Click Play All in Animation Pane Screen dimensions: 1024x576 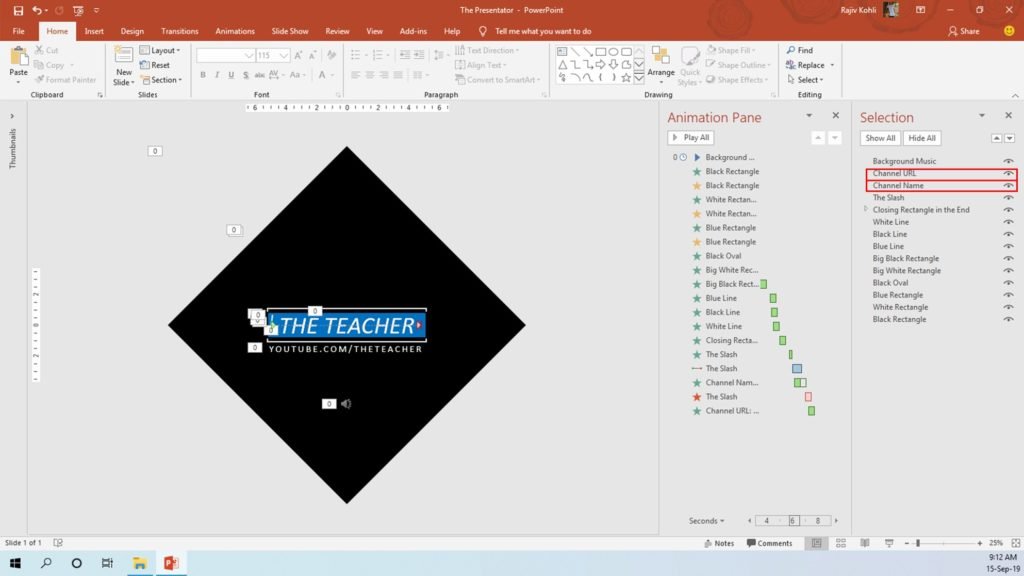[x=690, y=138]
